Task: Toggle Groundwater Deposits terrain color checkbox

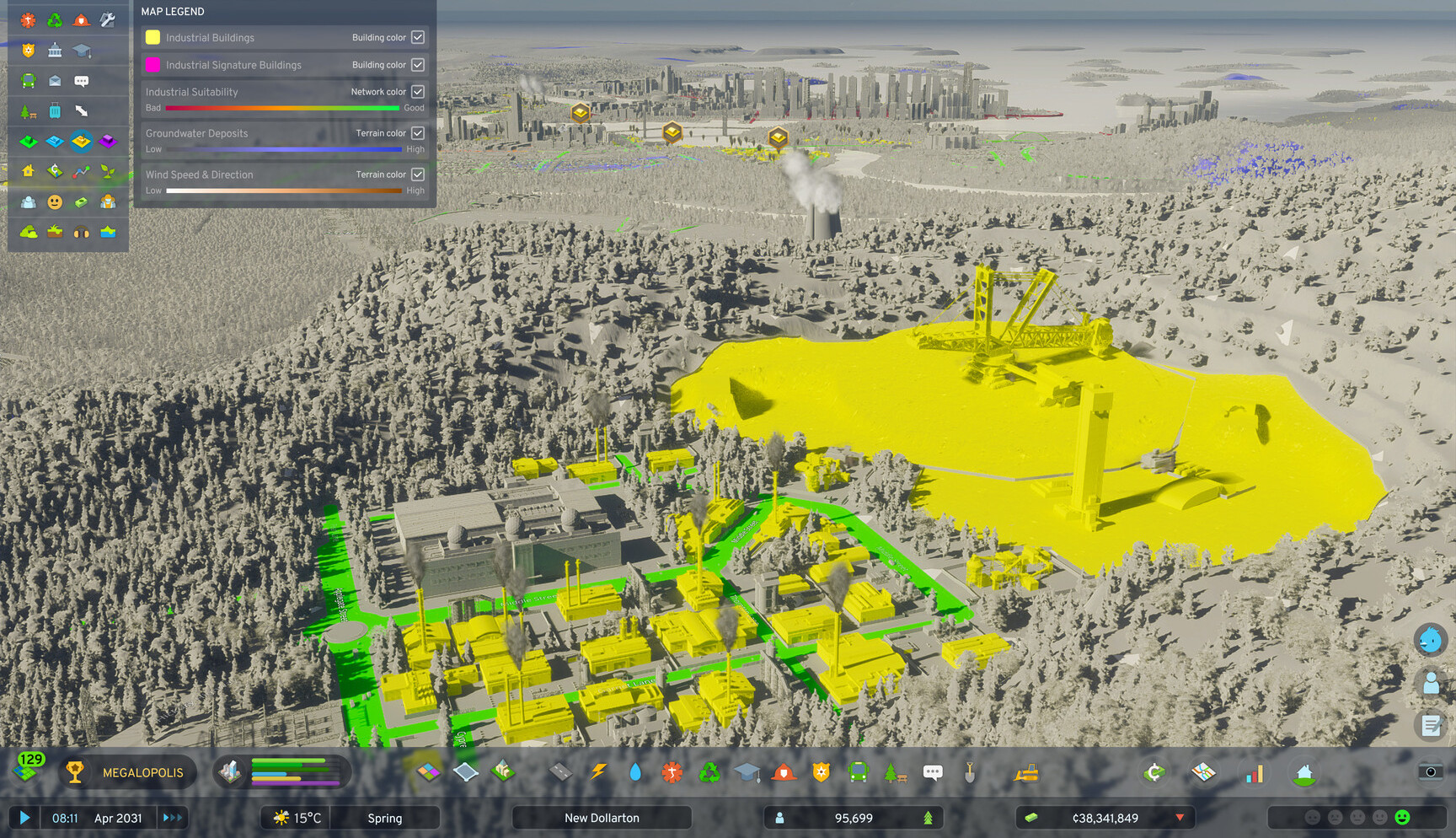Action: 418,133
